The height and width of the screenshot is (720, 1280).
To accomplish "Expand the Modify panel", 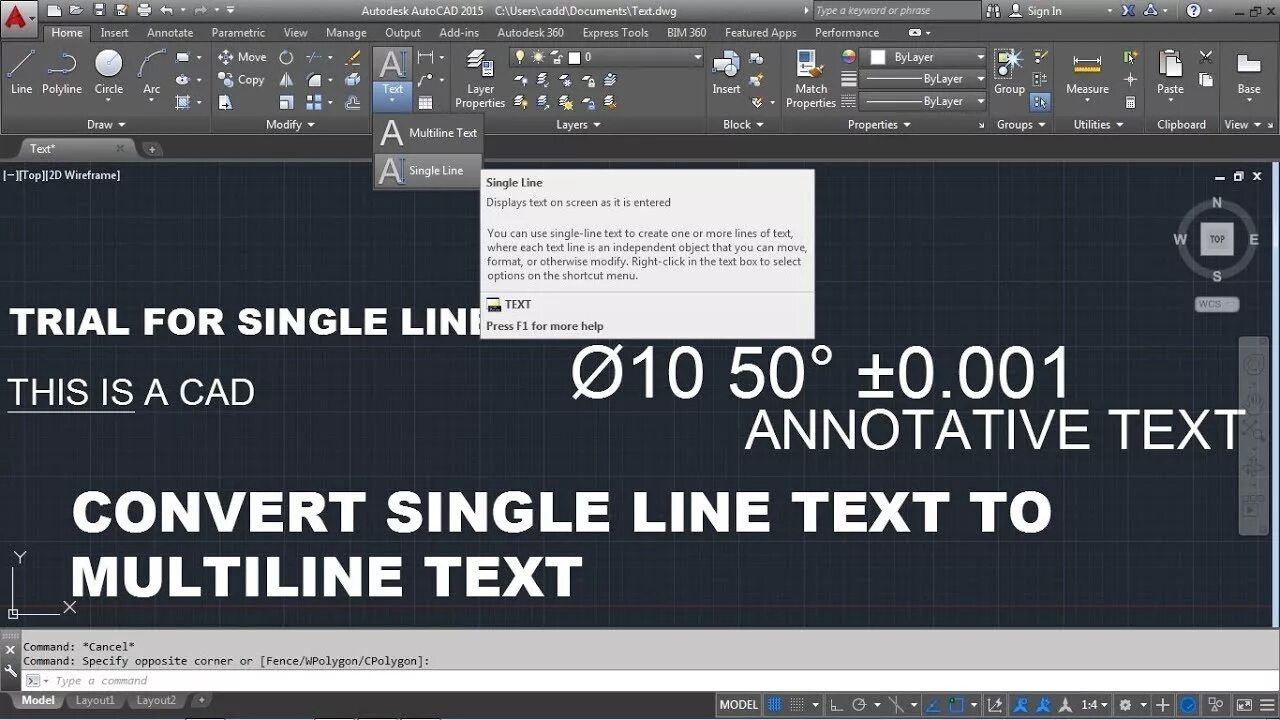I will pos(290,125).
